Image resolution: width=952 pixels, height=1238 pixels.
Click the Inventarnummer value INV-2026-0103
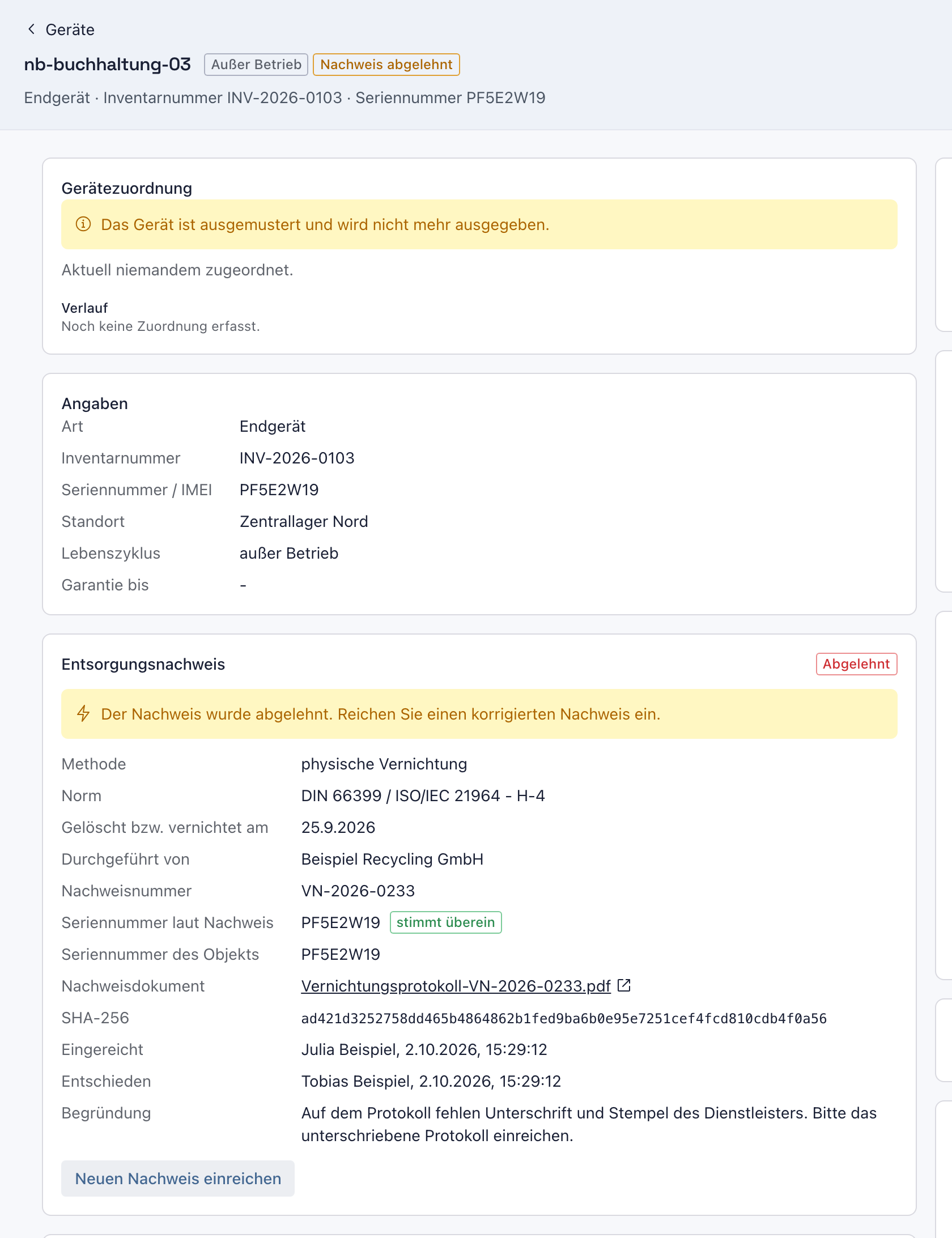tap(297, 458)
